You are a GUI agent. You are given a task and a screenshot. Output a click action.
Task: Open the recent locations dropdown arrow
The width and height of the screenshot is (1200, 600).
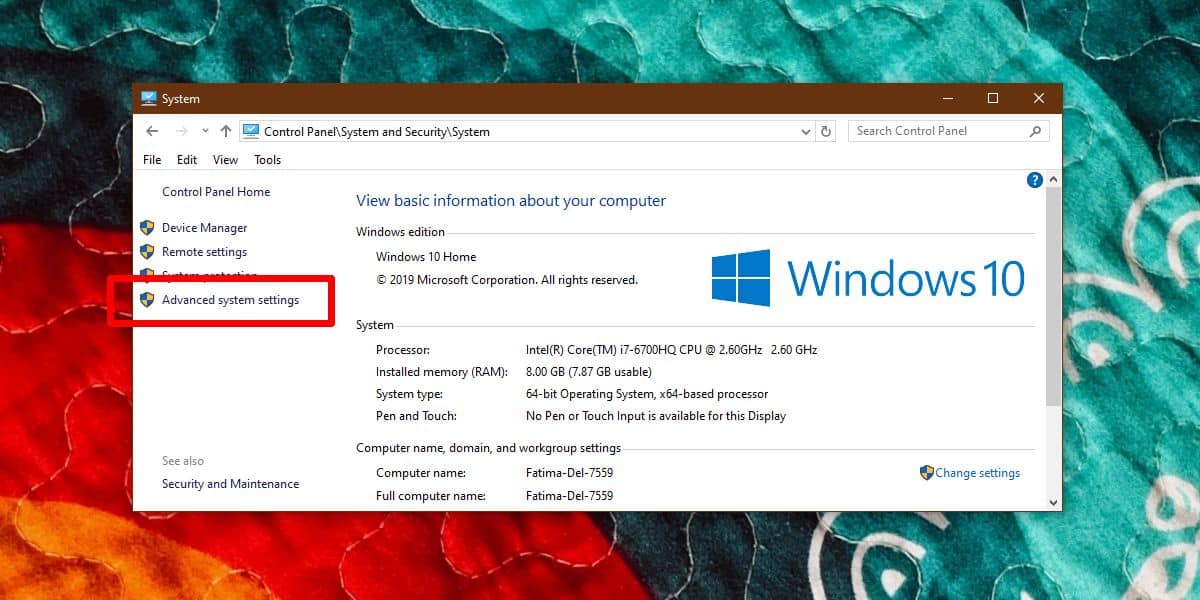[x=205, y=131]
